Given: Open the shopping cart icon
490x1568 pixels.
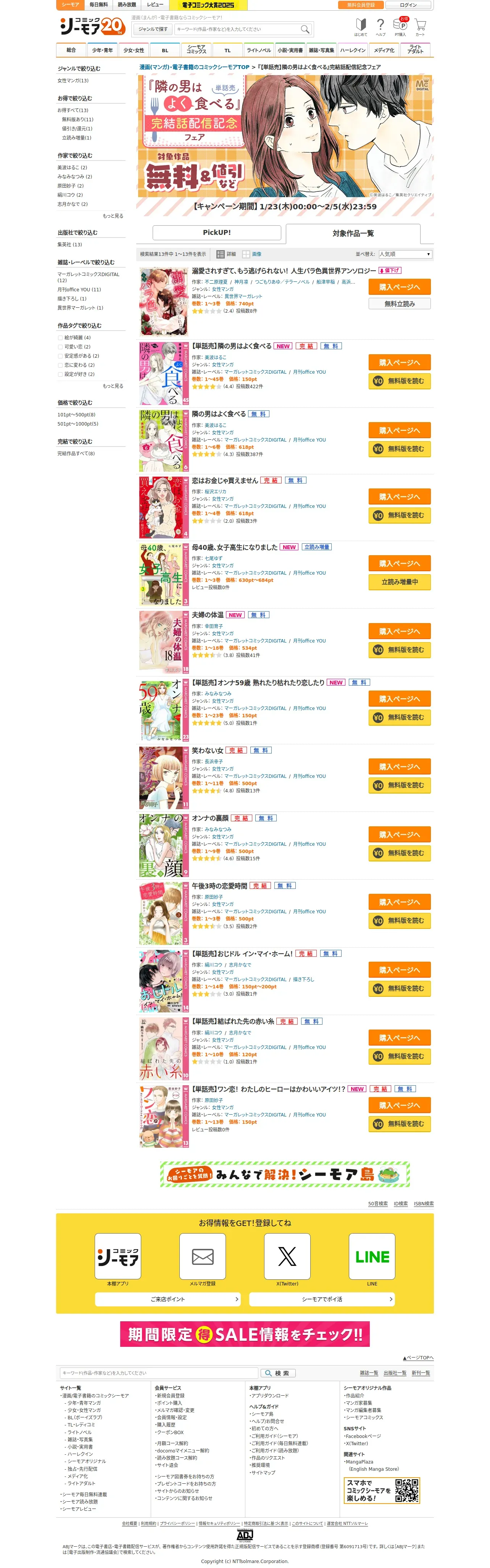Looking at the screenshot, I should tap(420, 25).
